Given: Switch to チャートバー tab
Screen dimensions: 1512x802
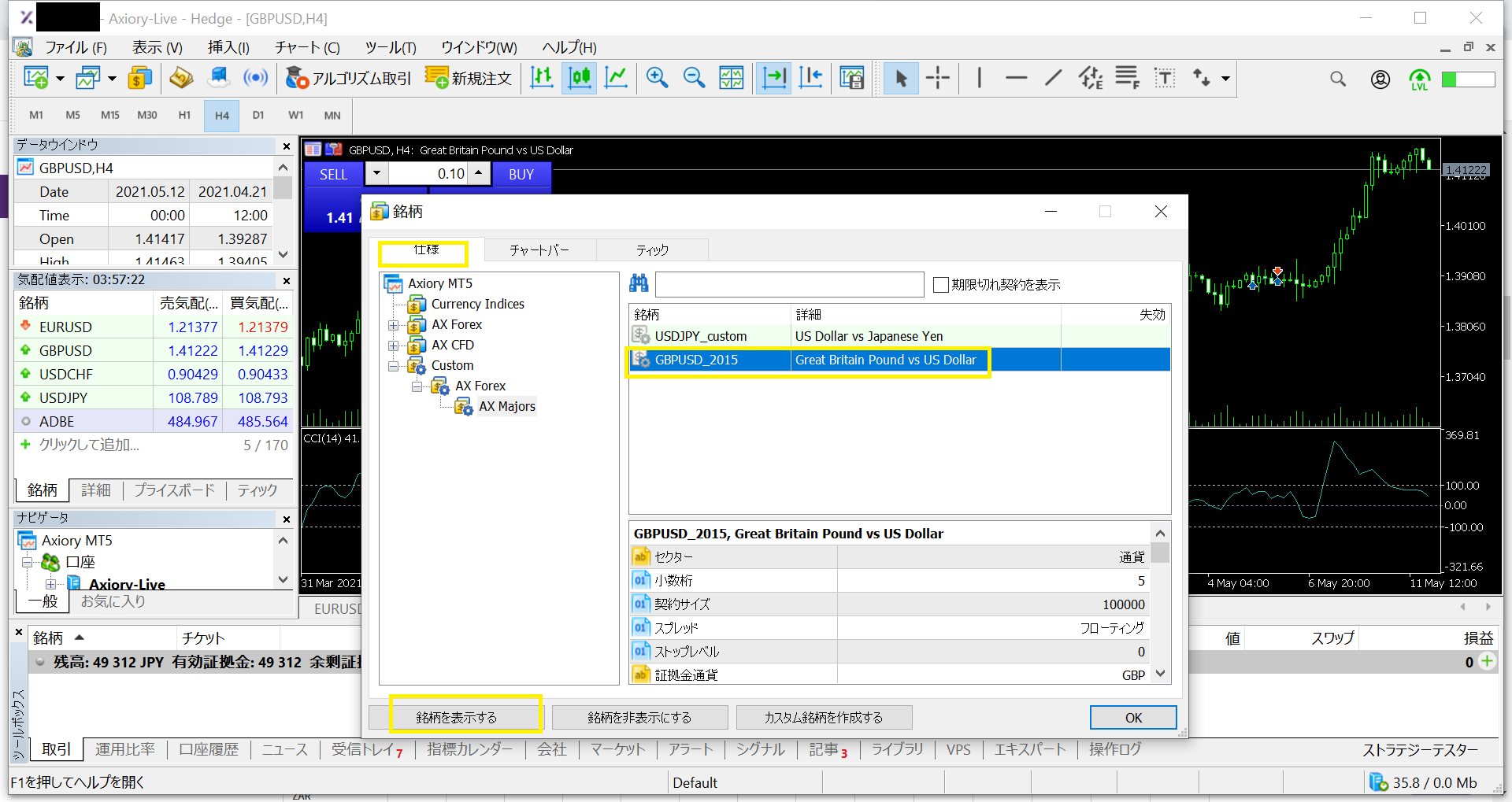Looking at the screenshot, I should tap(539, 249).
